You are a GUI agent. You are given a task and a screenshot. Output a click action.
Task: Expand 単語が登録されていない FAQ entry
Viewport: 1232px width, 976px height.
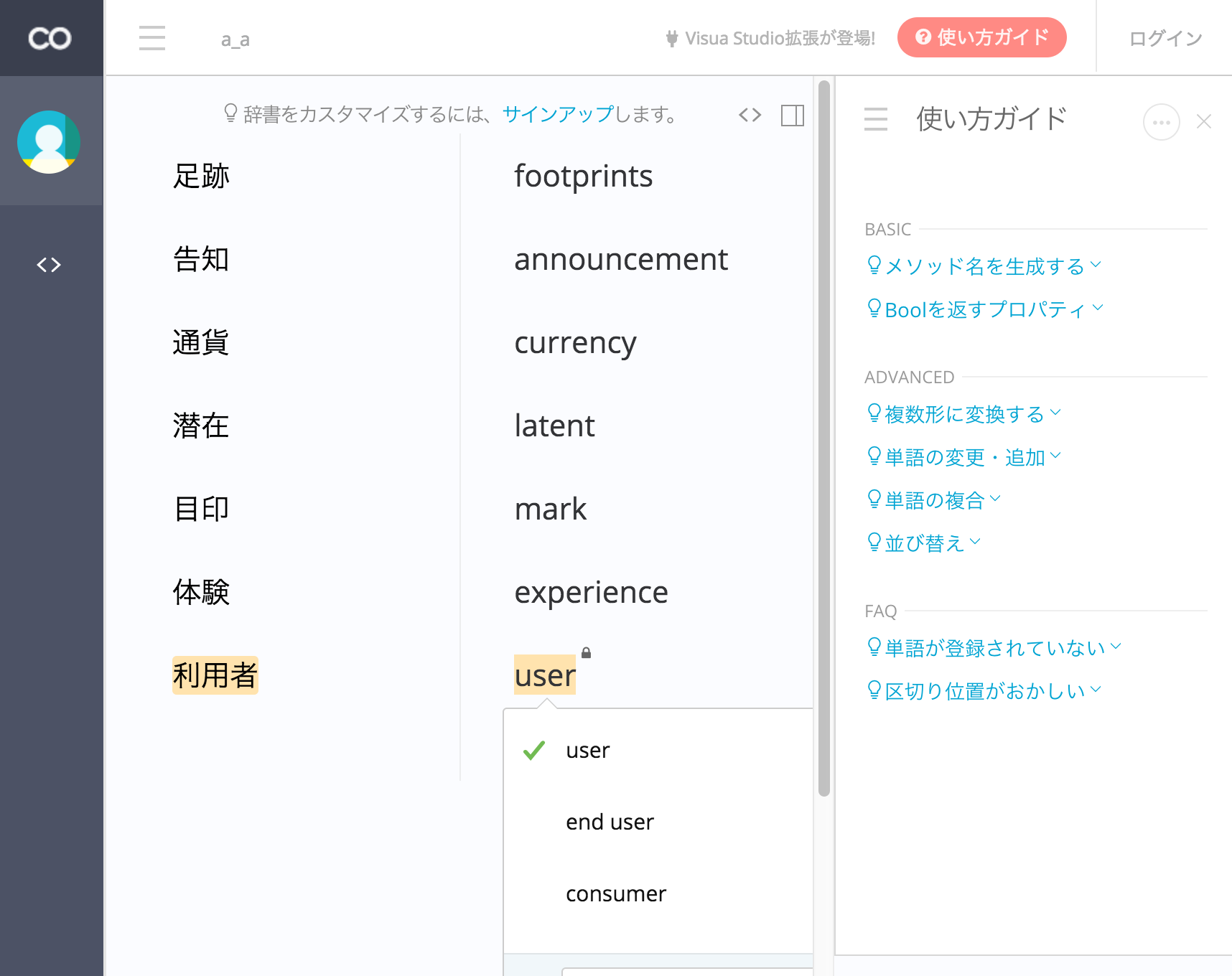[x=994, y=648]
